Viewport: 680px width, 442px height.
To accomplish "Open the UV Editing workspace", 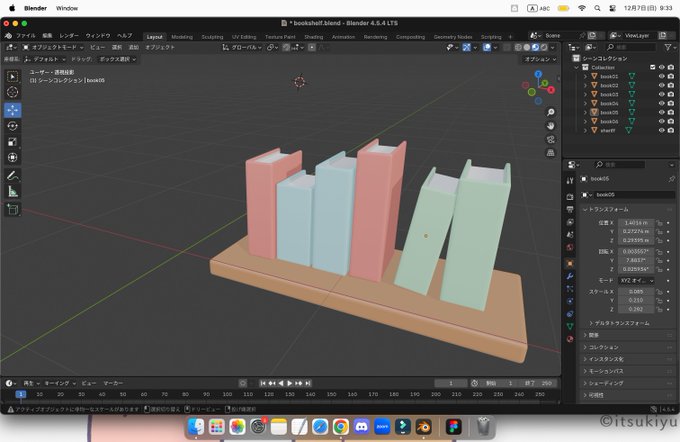I will point(244,37).
